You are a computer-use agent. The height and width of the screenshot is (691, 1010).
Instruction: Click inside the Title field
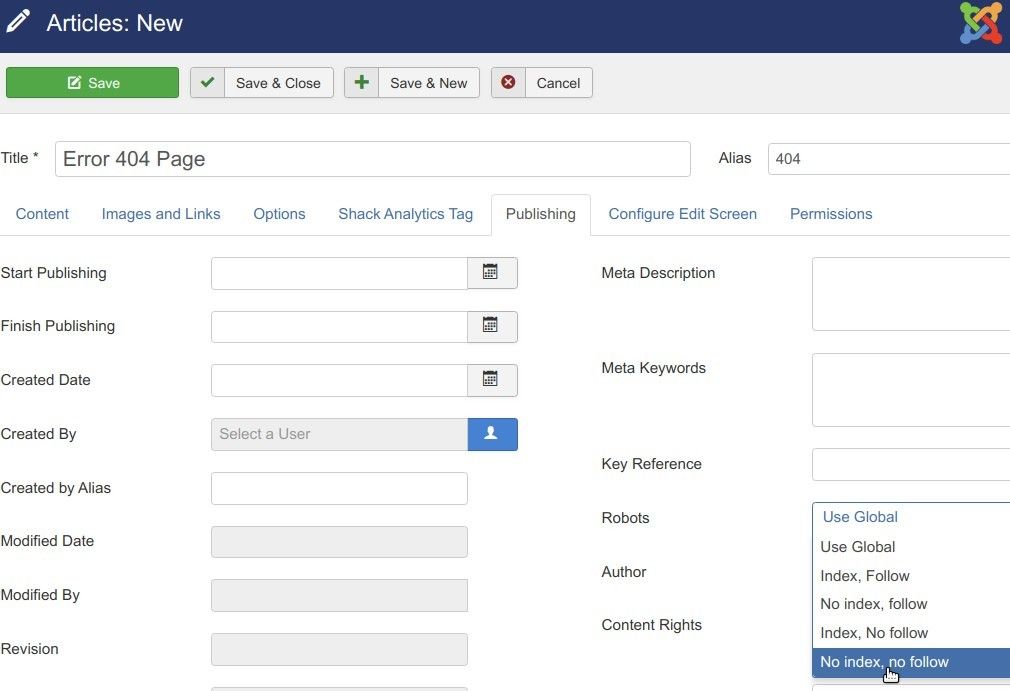[x=373, y=158]
